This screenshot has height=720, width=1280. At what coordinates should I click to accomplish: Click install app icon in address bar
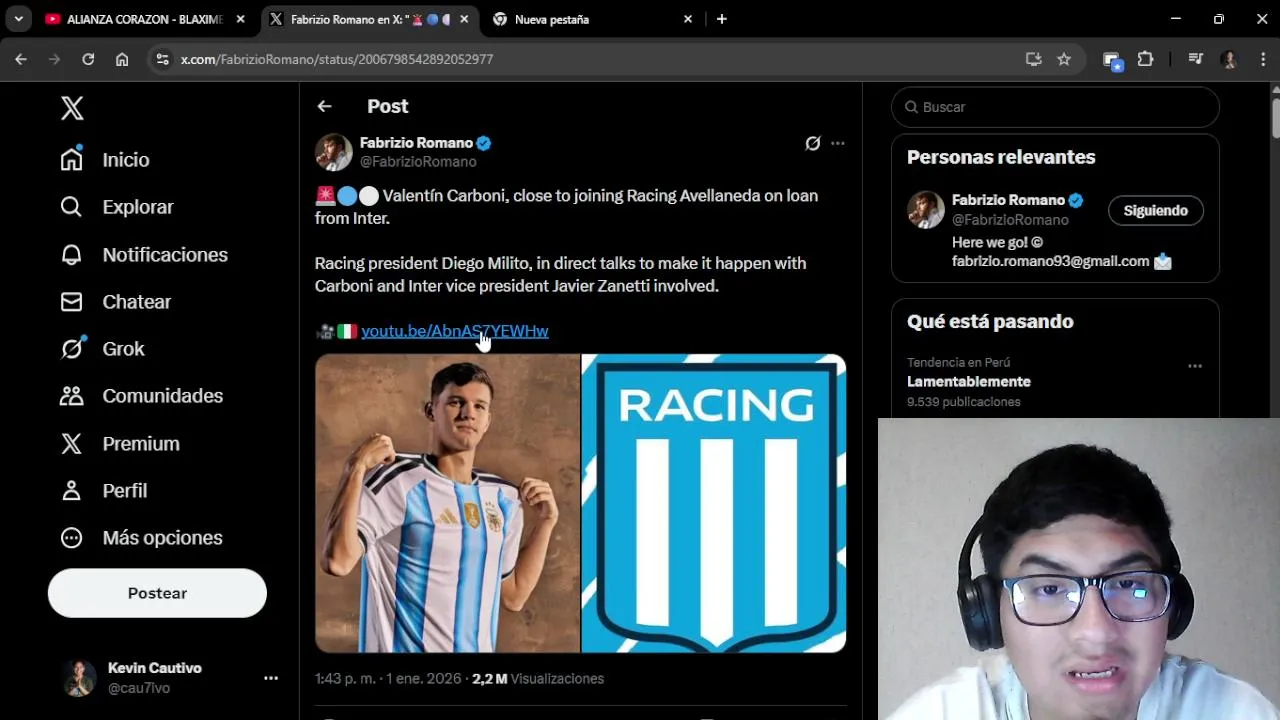coord(1034,59)
